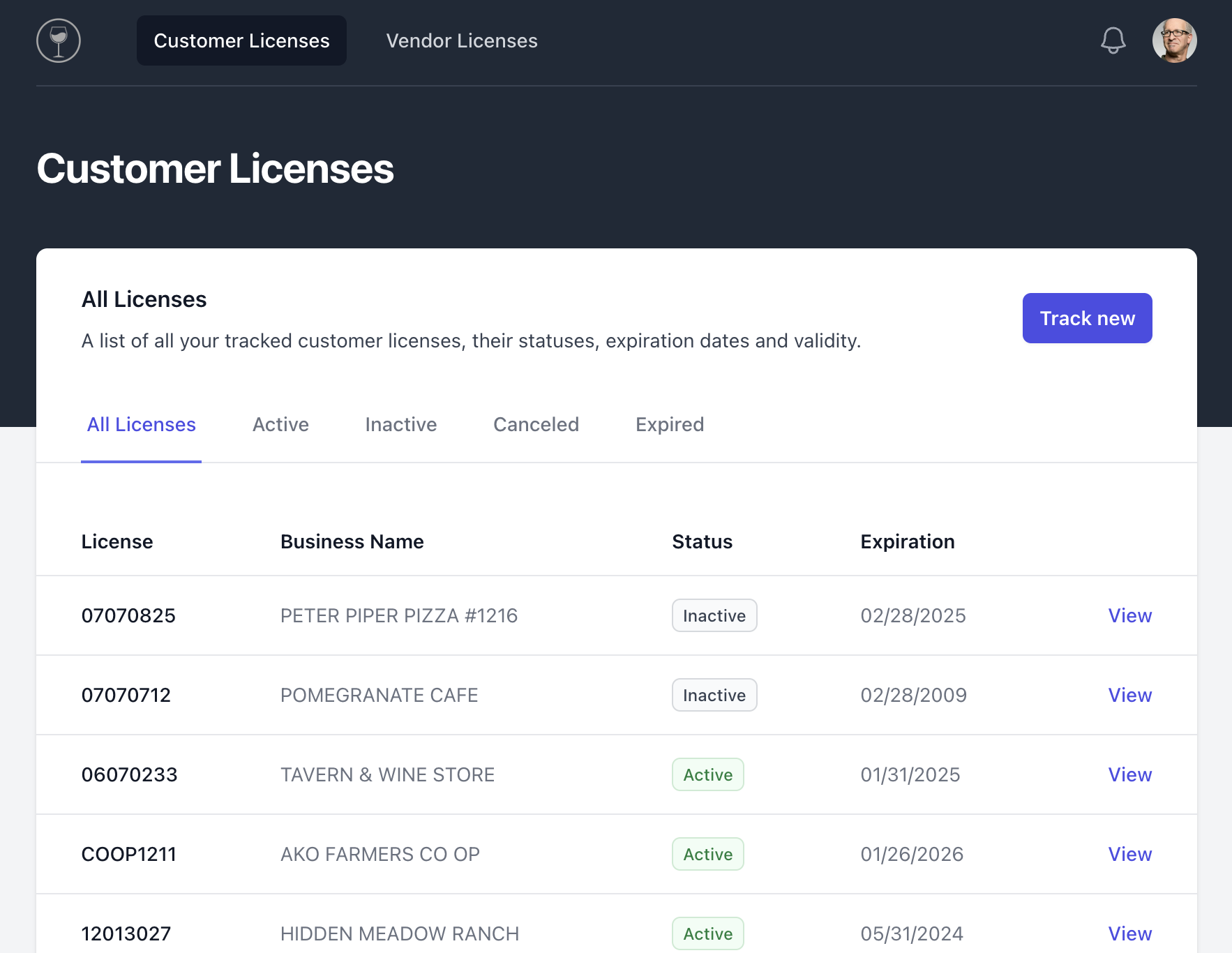Image resolution: width=1232 pixels, height=953 pixels.
Task: Select the Customer Licenses nav tab
Action: click(241, 40)
